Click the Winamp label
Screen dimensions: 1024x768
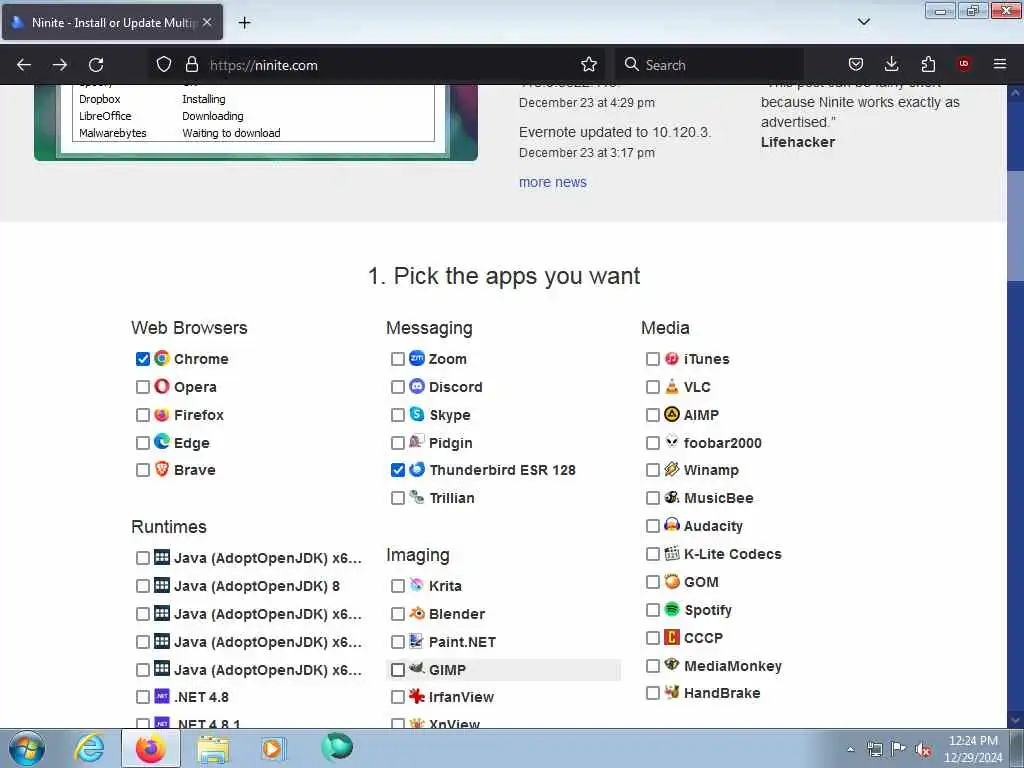[711, 470]
